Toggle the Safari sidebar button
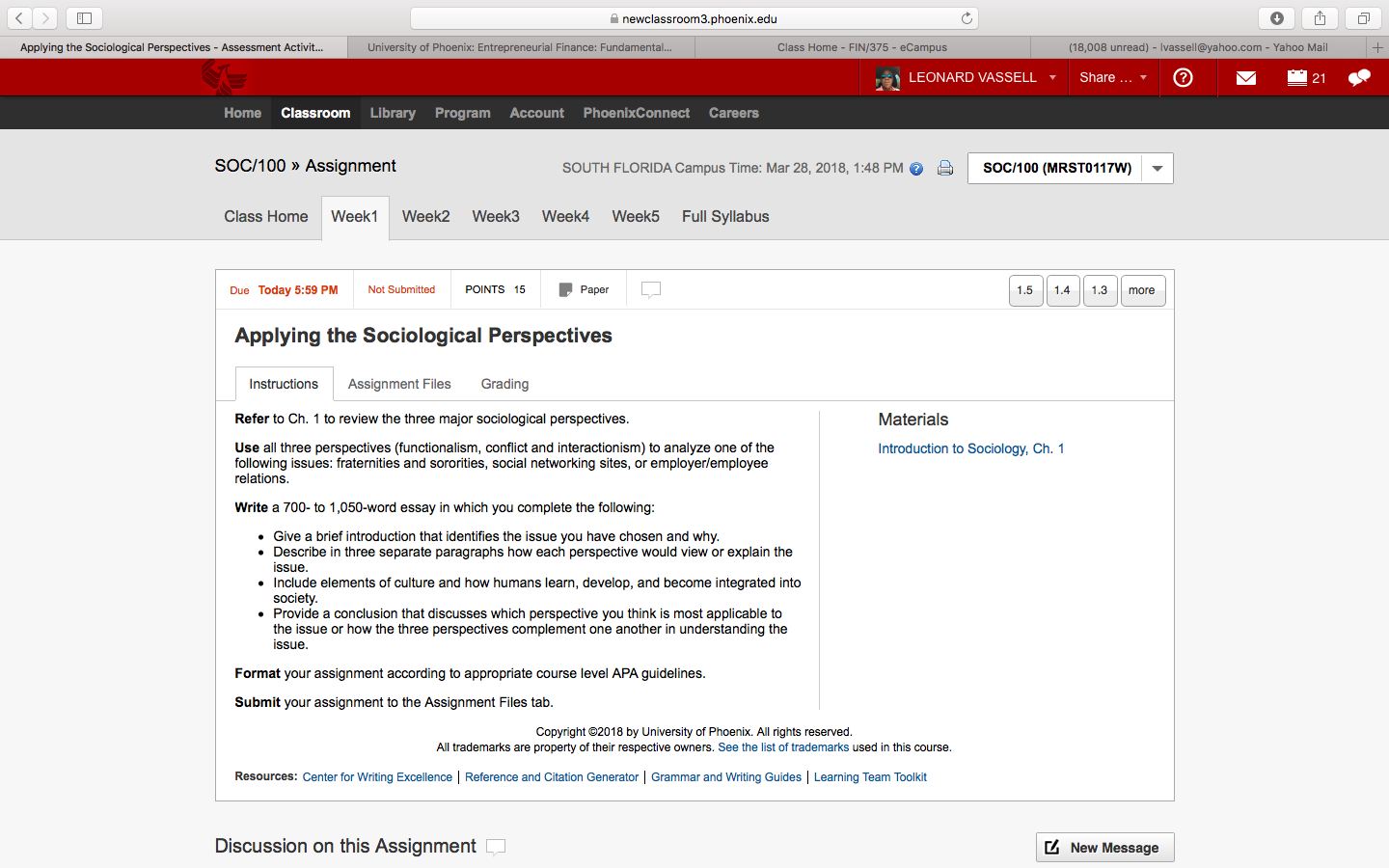This screenshot has width=1389, height=868. pyautogui.click(x=84, y=18)
